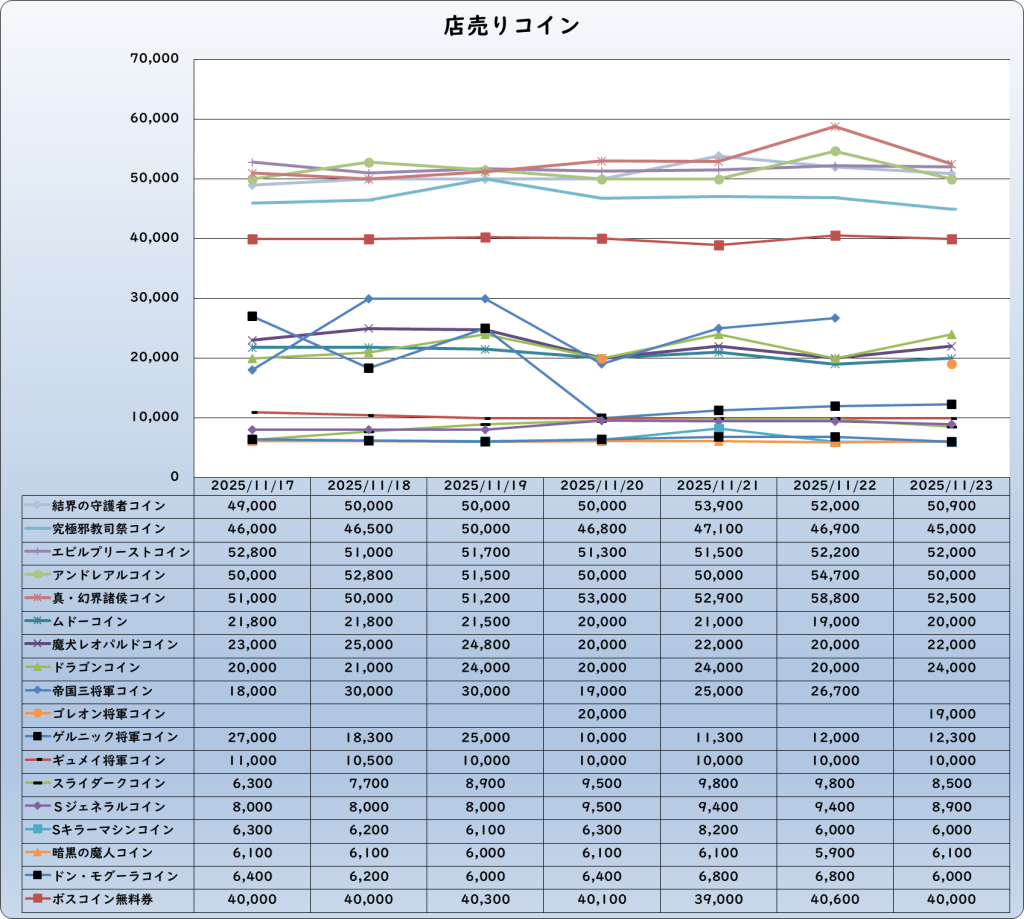
Task: Click the 70,000 label on the Y-axis
Action: 154,59
